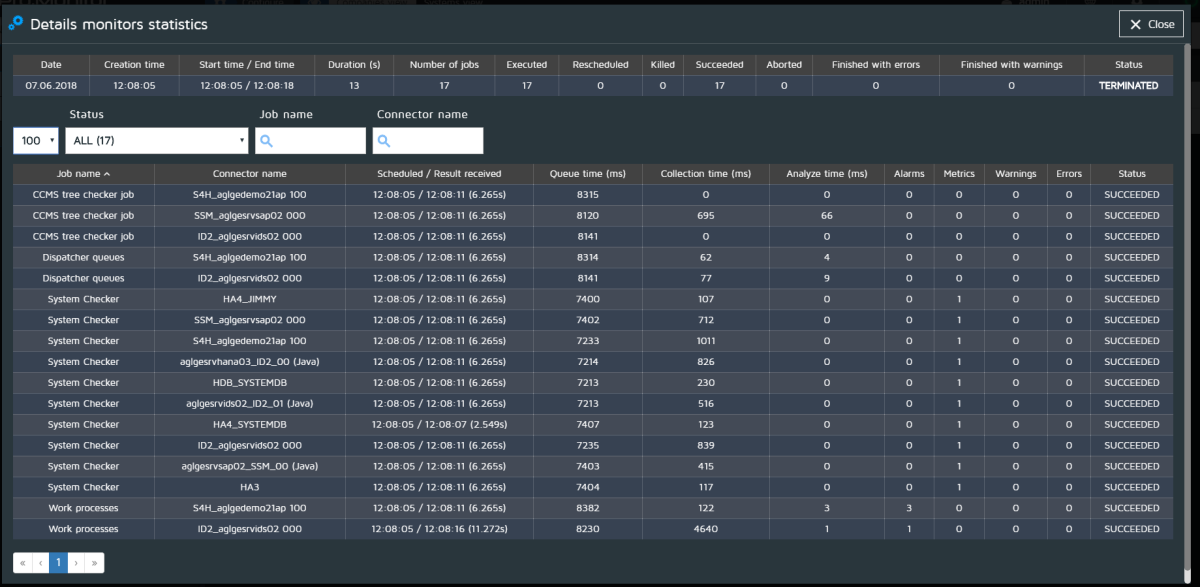Click the Job name search magnifier icon

[267, 141]
